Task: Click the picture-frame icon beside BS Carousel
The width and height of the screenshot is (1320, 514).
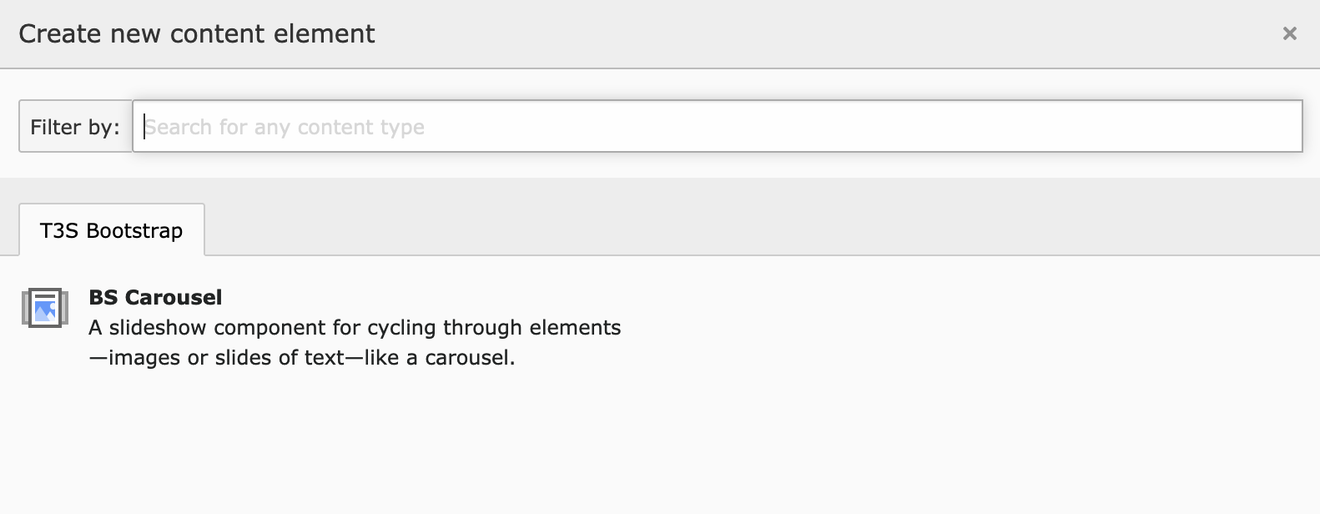Action: click(44, 308)
